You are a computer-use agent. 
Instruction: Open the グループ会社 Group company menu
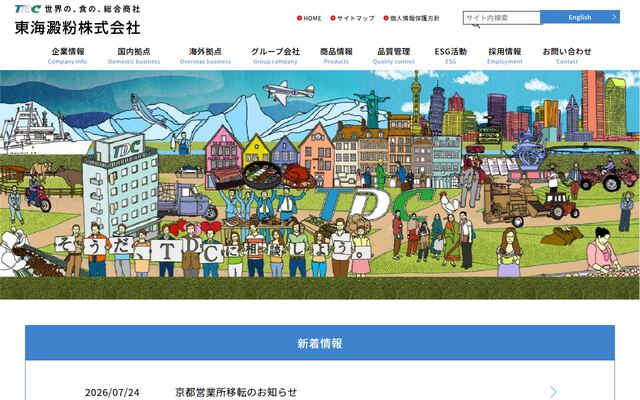276,56
